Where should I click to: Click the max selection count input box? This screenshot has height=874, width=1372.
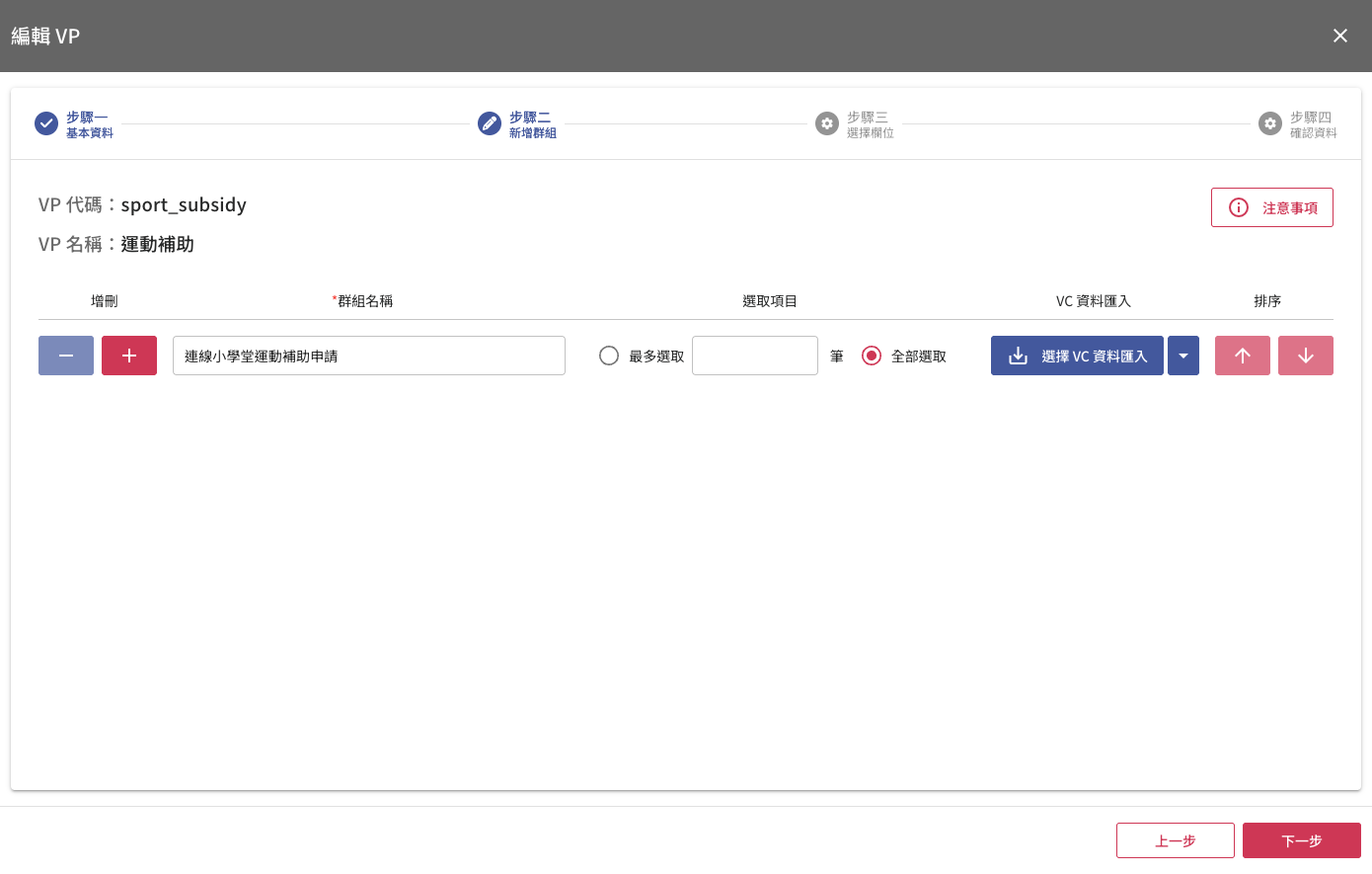click(754, 356)
